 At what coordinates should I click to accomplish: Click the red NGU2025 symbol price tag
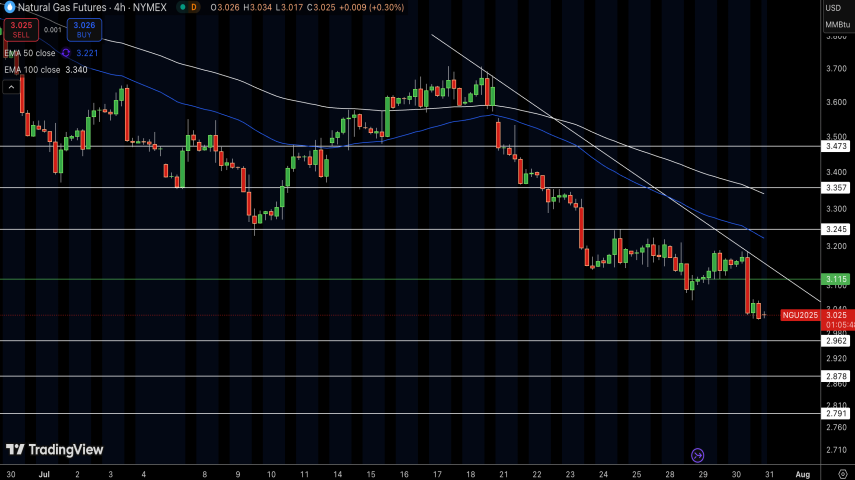tap(799, 315)
